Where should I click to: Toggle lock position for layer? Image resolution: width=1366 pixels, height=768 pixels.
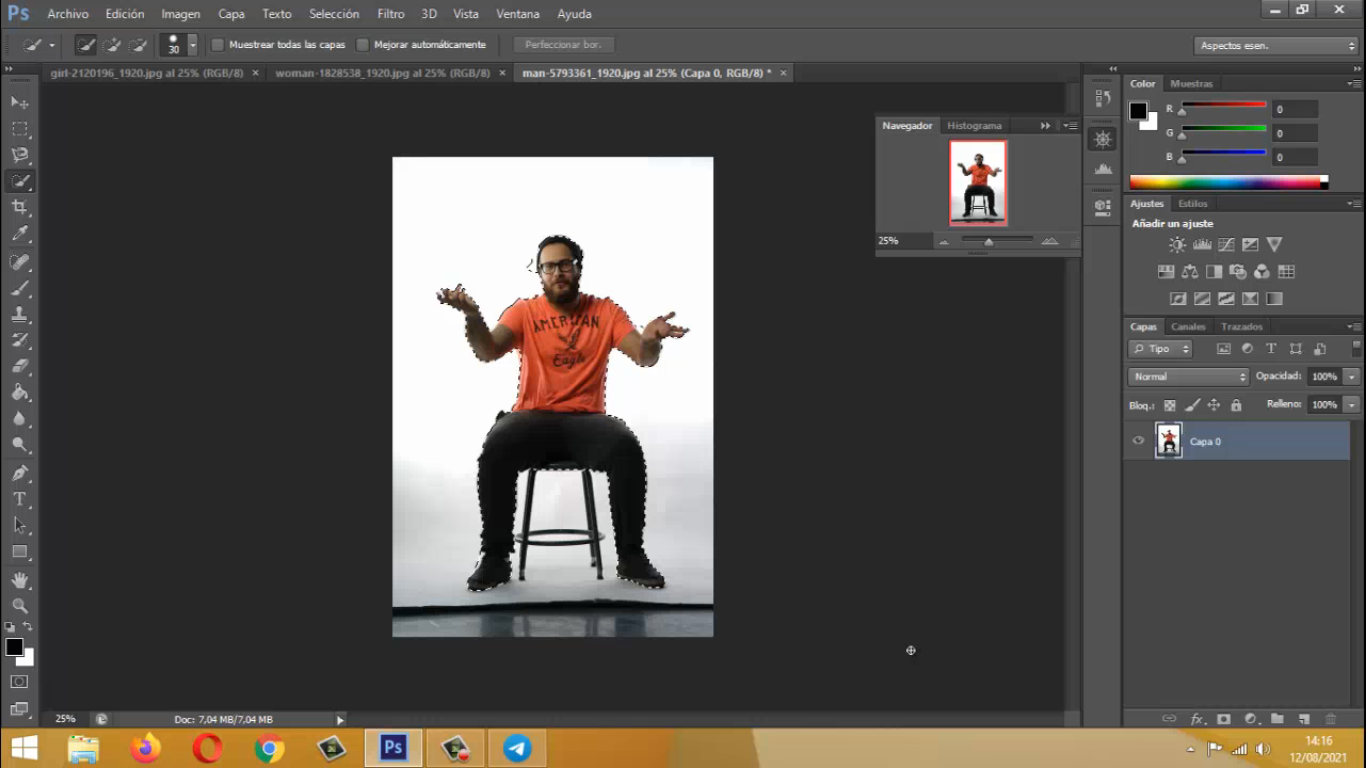[x=1214, y=405]
